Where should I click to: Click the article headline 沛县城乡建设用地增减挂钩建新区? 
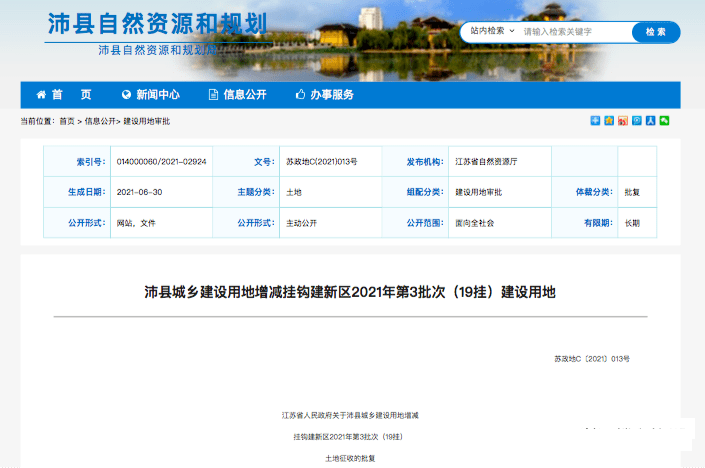pos(350,292)
